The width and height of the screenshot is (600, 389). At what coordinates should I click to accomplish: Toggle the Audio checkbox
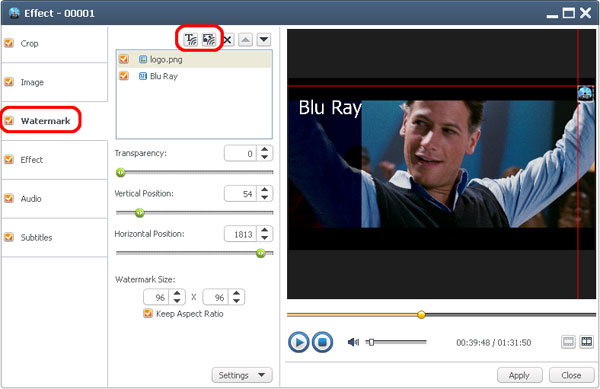9,199
